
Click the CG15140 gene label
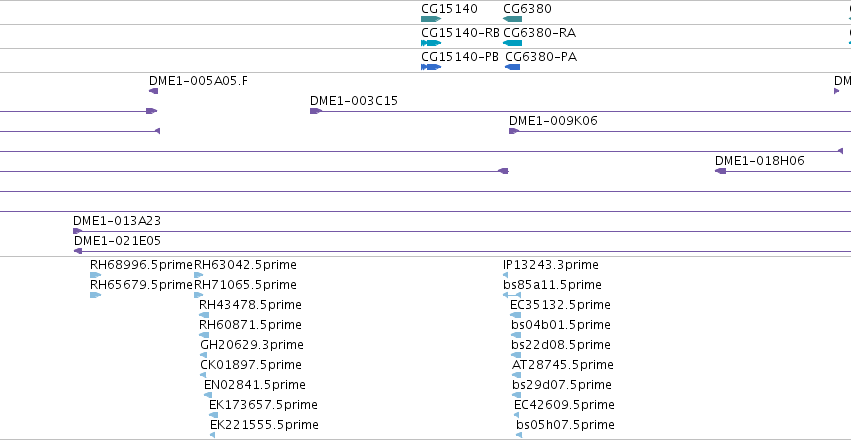pos(449,9)
